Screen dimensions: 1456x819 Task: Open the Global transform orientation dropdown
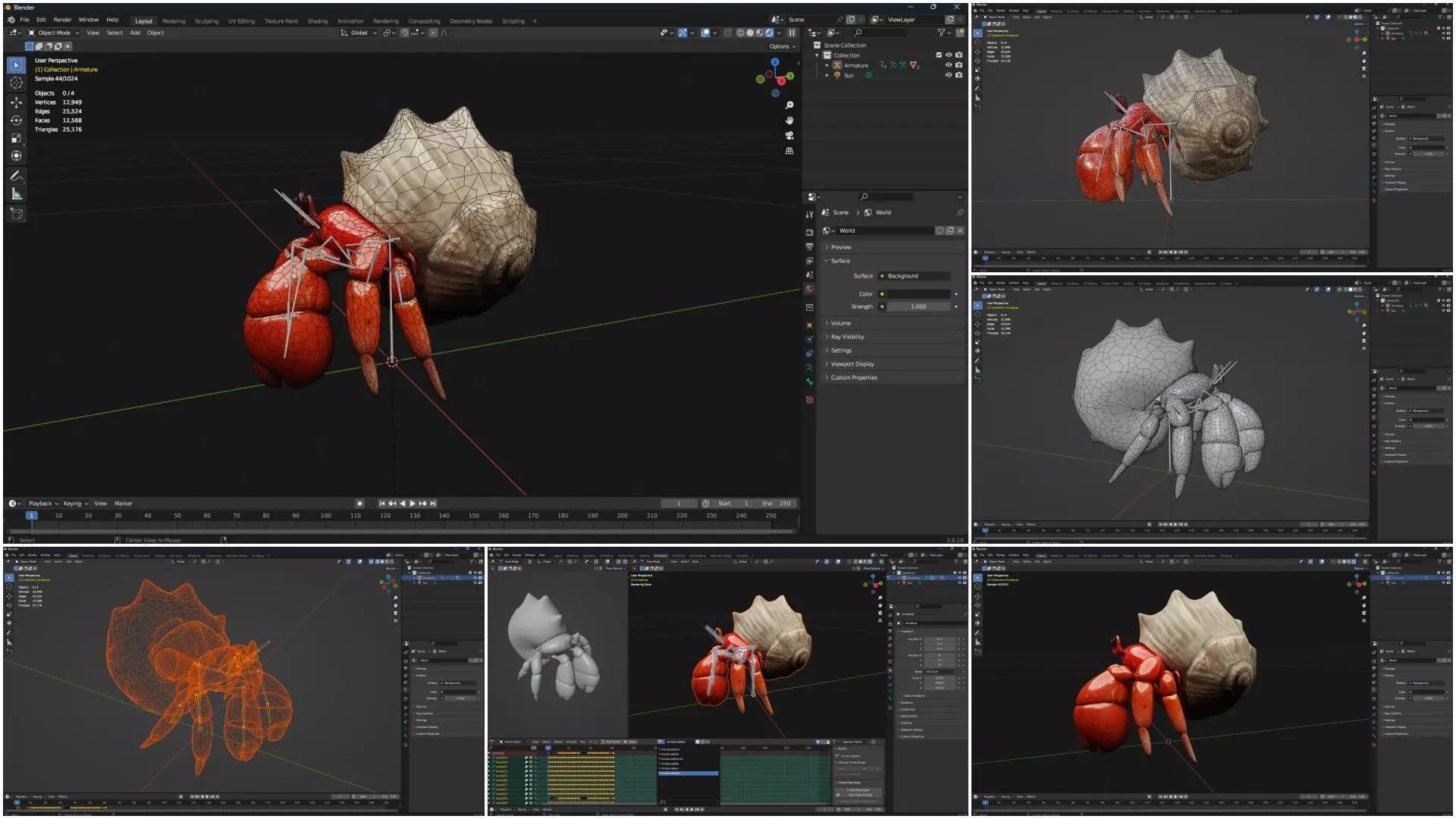tap(359, 33)
